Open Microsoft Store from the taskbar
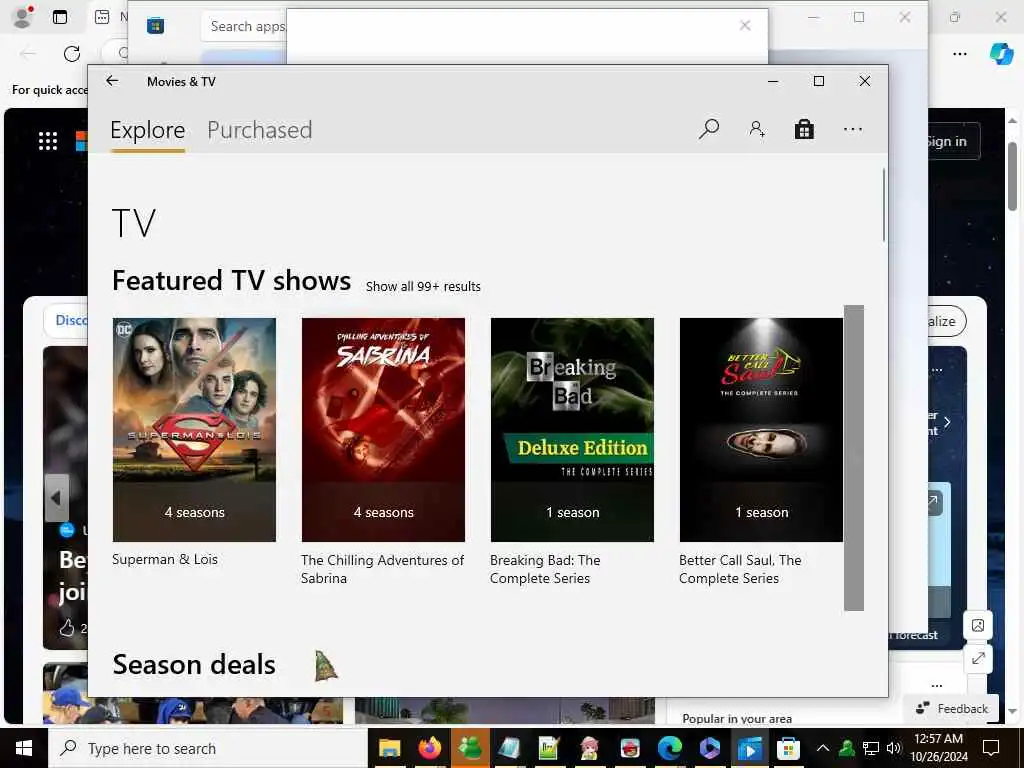 click(788, 748)
